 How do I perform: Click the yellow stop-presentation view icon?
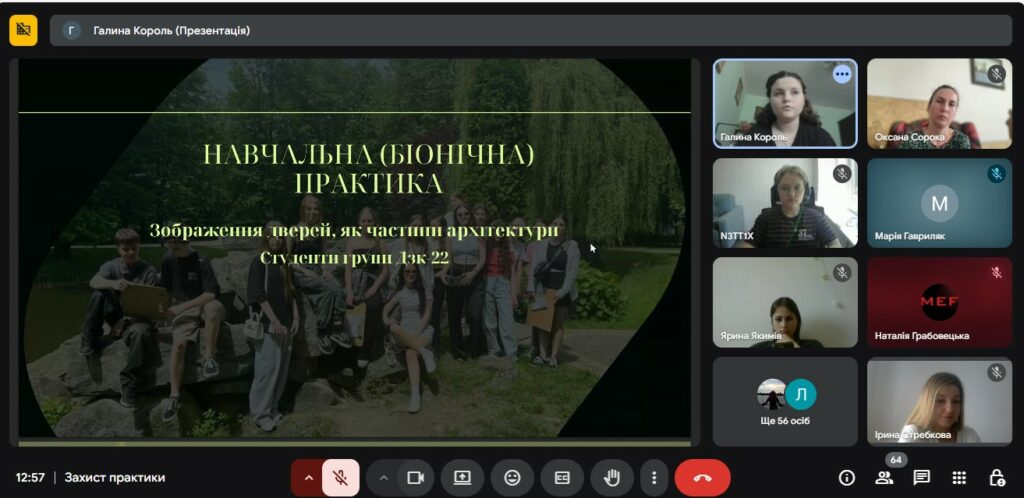(24, 29)
